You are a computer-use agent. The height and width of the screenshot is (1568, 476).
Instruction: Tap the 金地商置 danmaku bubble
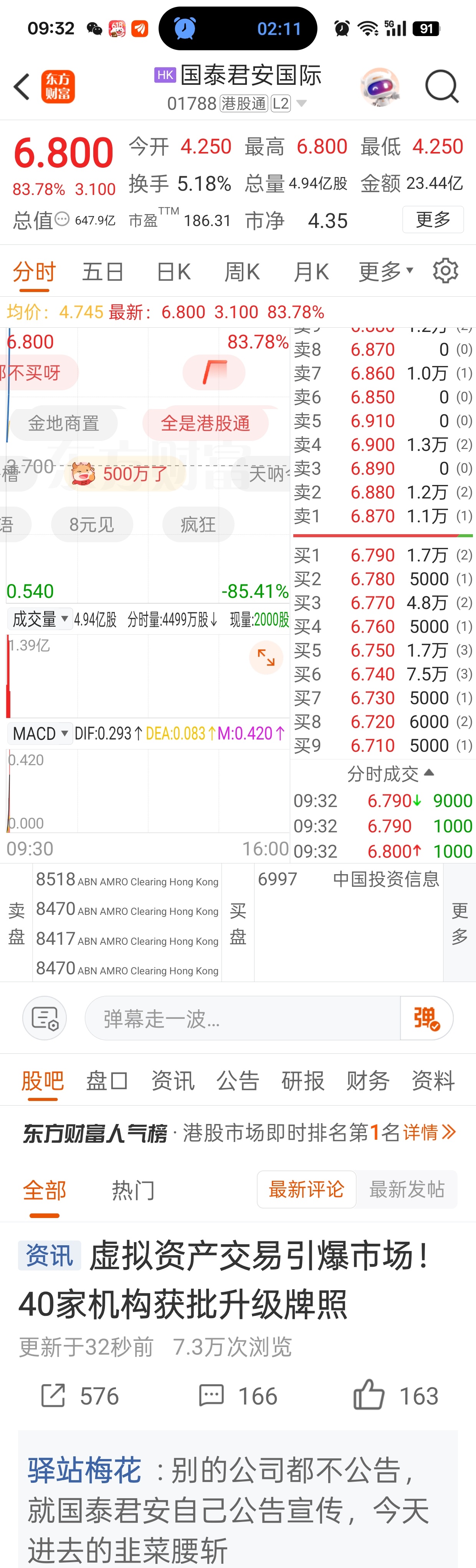point(63,423)
